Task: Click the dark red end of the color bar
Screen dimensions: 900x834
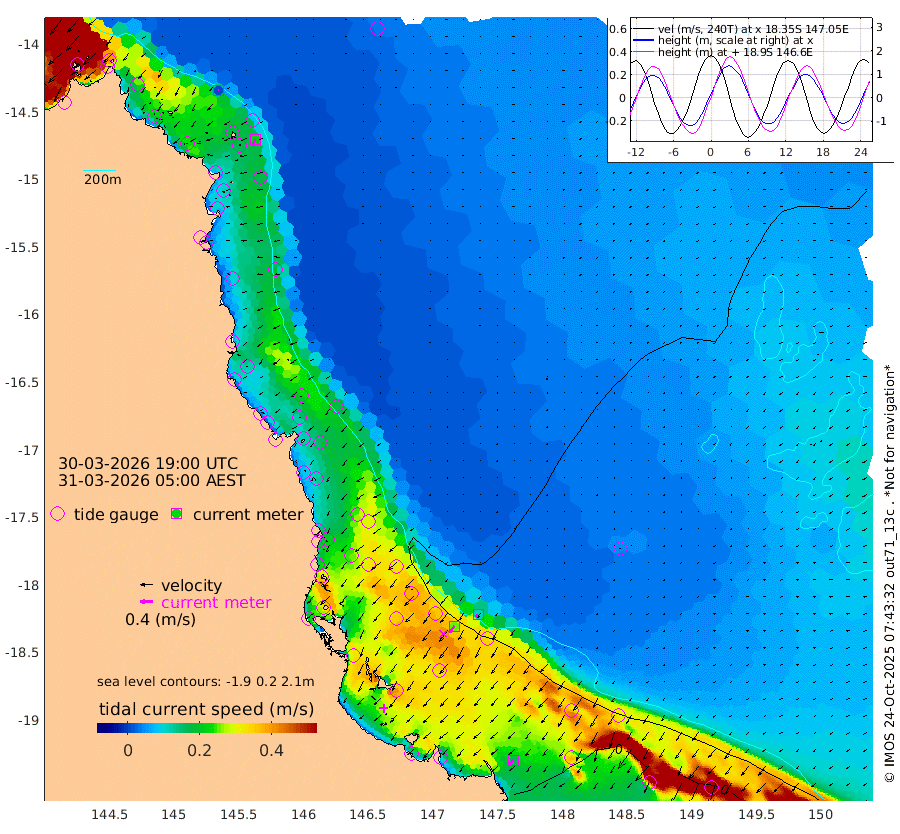Action: [x=311, y=728]
